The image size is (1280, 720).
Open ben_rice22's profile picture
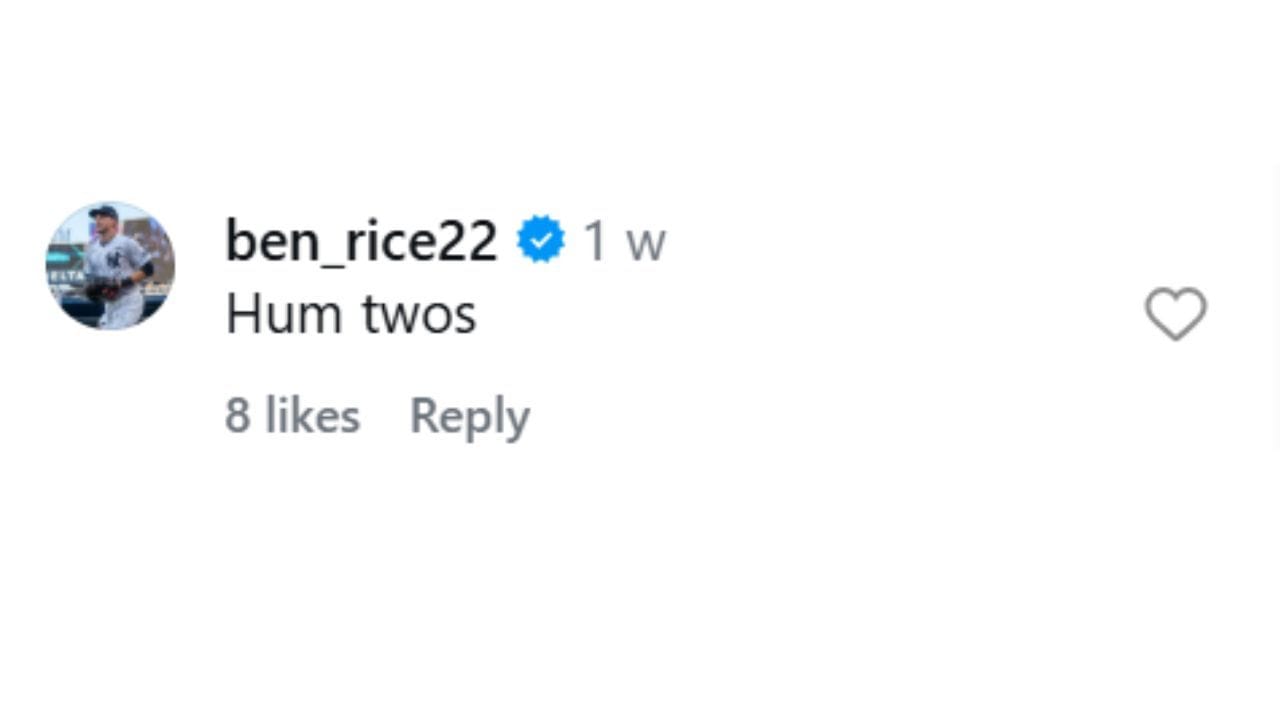[110, 266]
